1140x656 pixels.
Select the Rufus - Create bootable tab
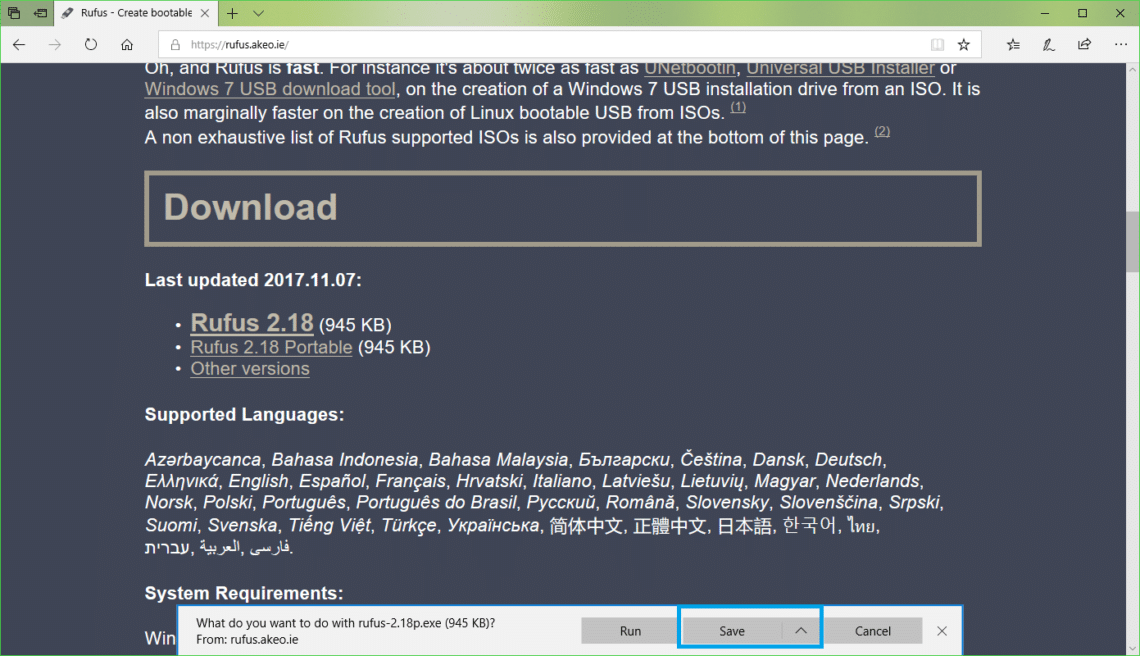click(130, 14)
